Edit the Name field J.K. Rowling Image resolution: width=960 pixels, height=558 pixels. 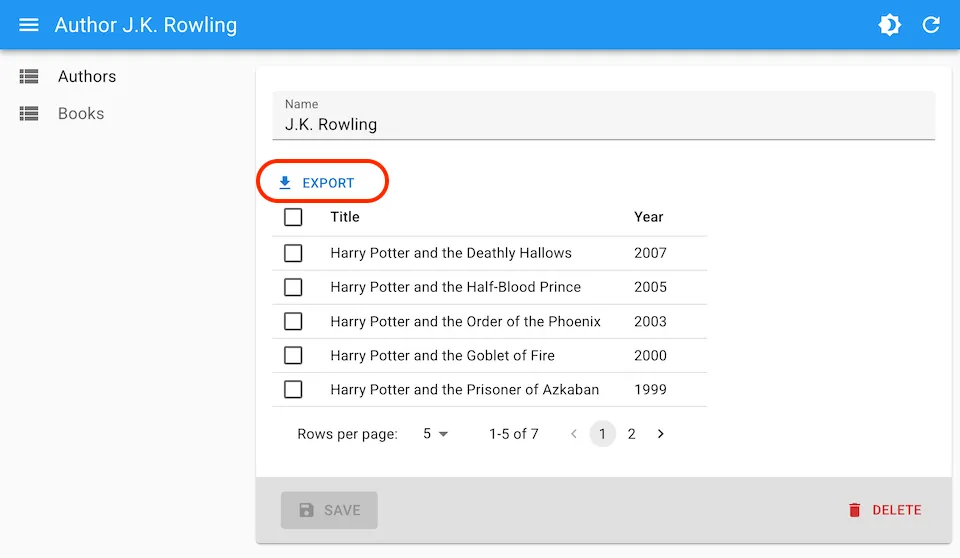[604, 116]
